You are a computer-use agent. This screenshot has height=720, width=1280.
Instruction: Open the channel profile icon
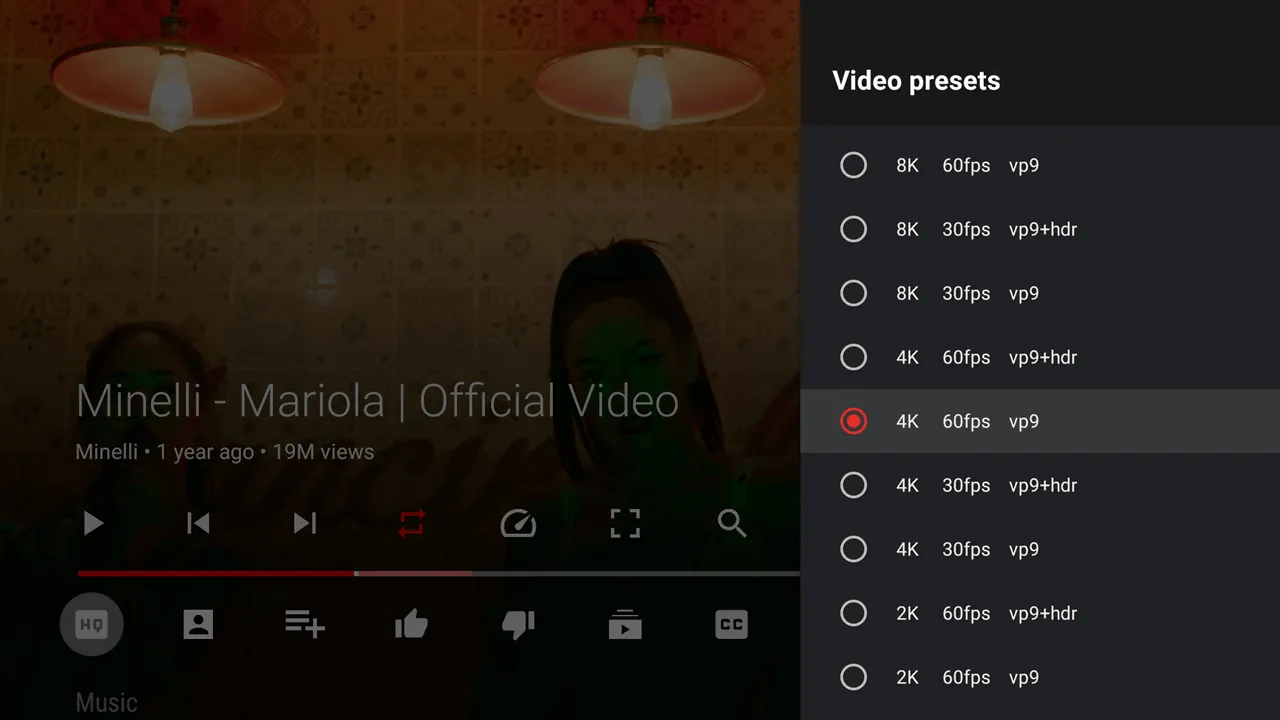198,625
